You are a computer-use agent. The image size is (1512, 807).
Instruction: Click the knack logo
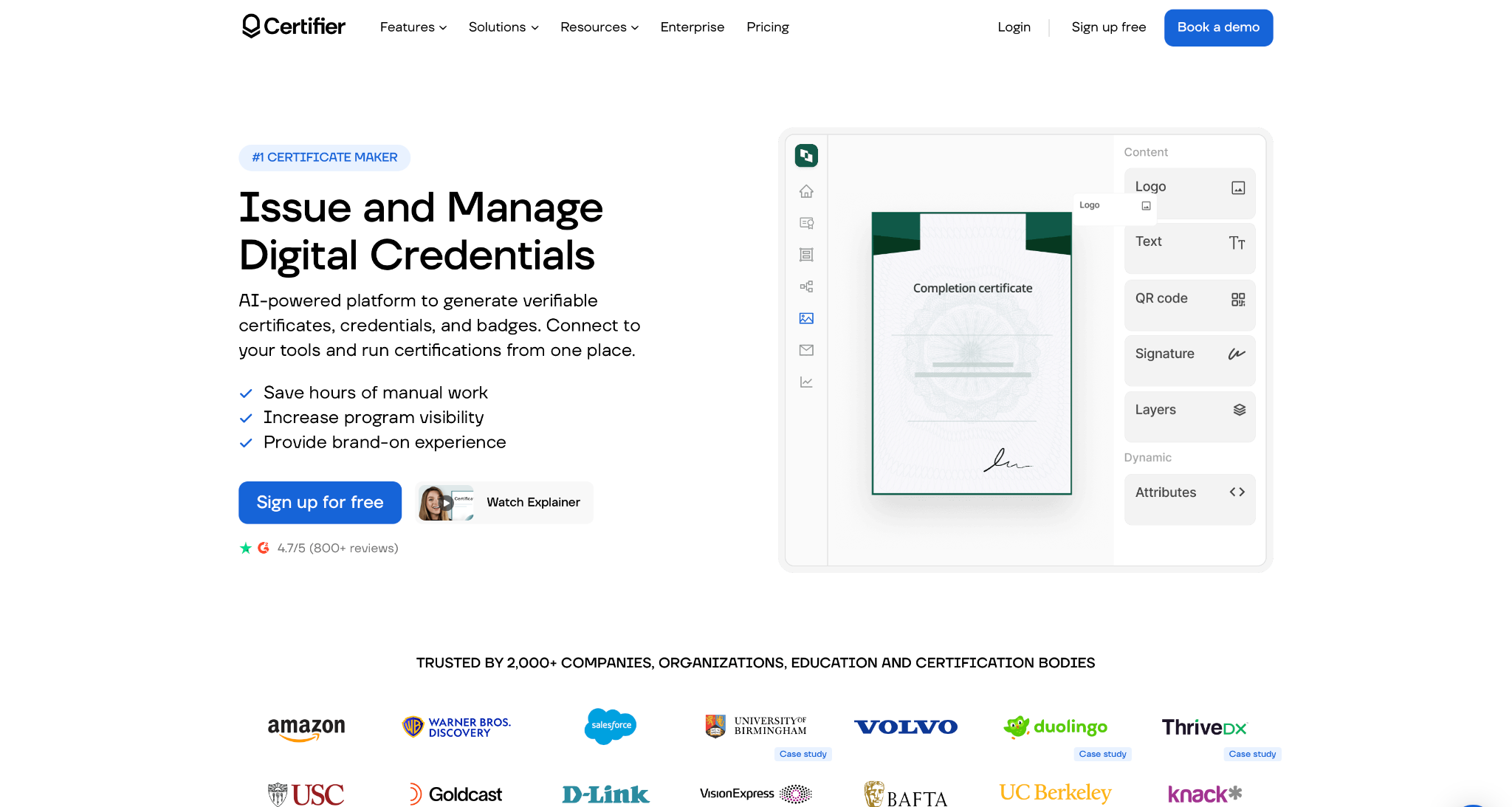click(1205, 794)
